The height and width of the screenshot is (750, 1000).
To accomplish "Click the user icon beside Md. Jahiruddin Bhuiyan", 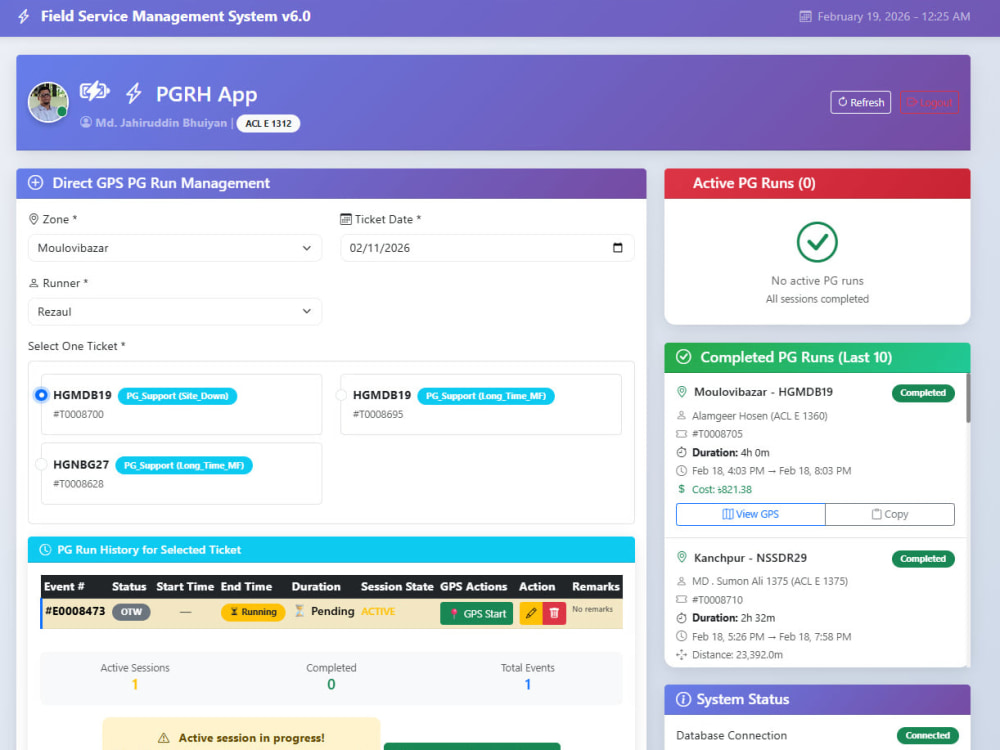I will click(85, 122).
